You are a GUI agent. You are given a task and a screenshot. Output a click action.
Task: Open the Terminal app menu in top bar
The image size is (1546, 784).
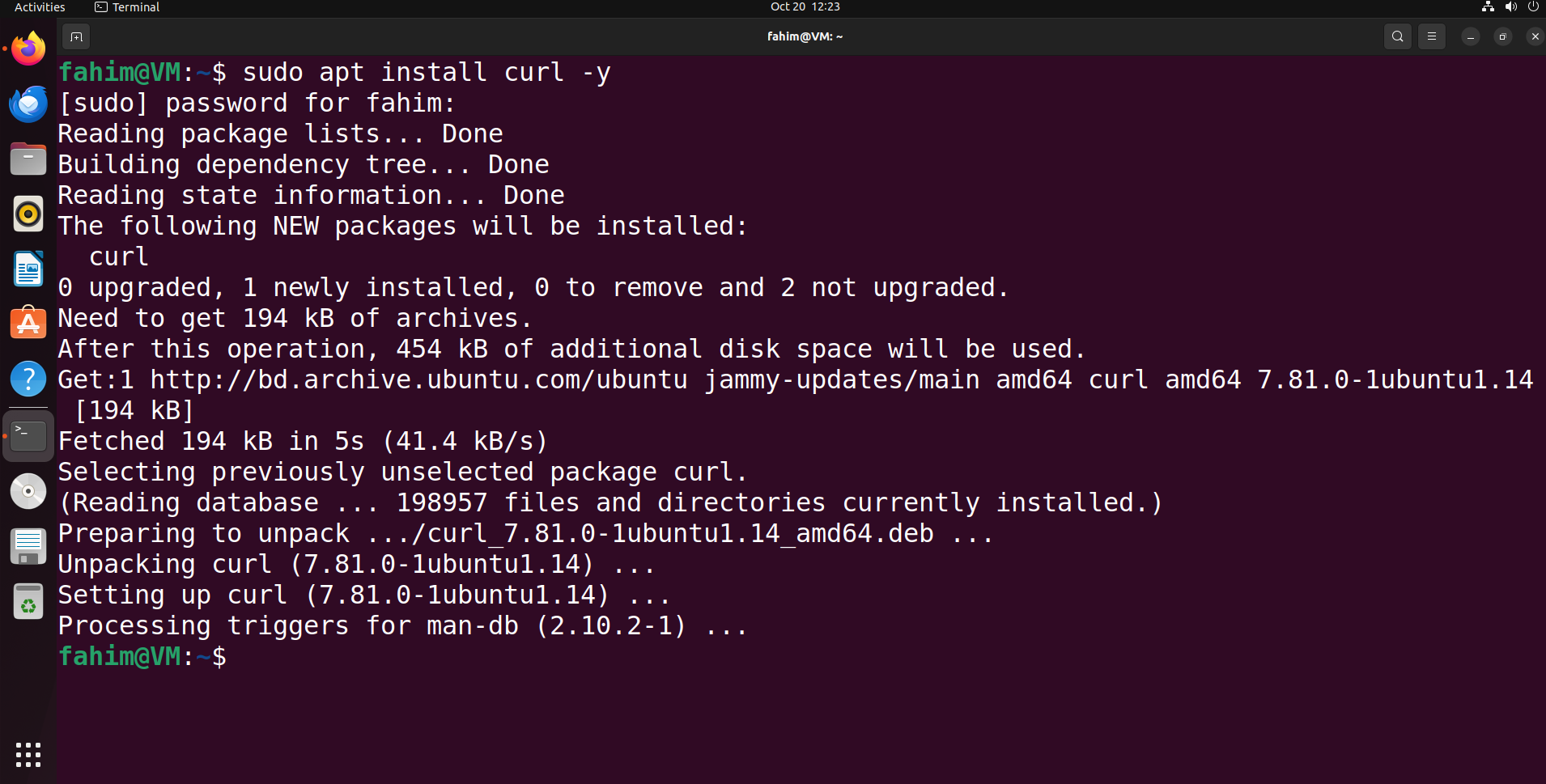[127, 7]
